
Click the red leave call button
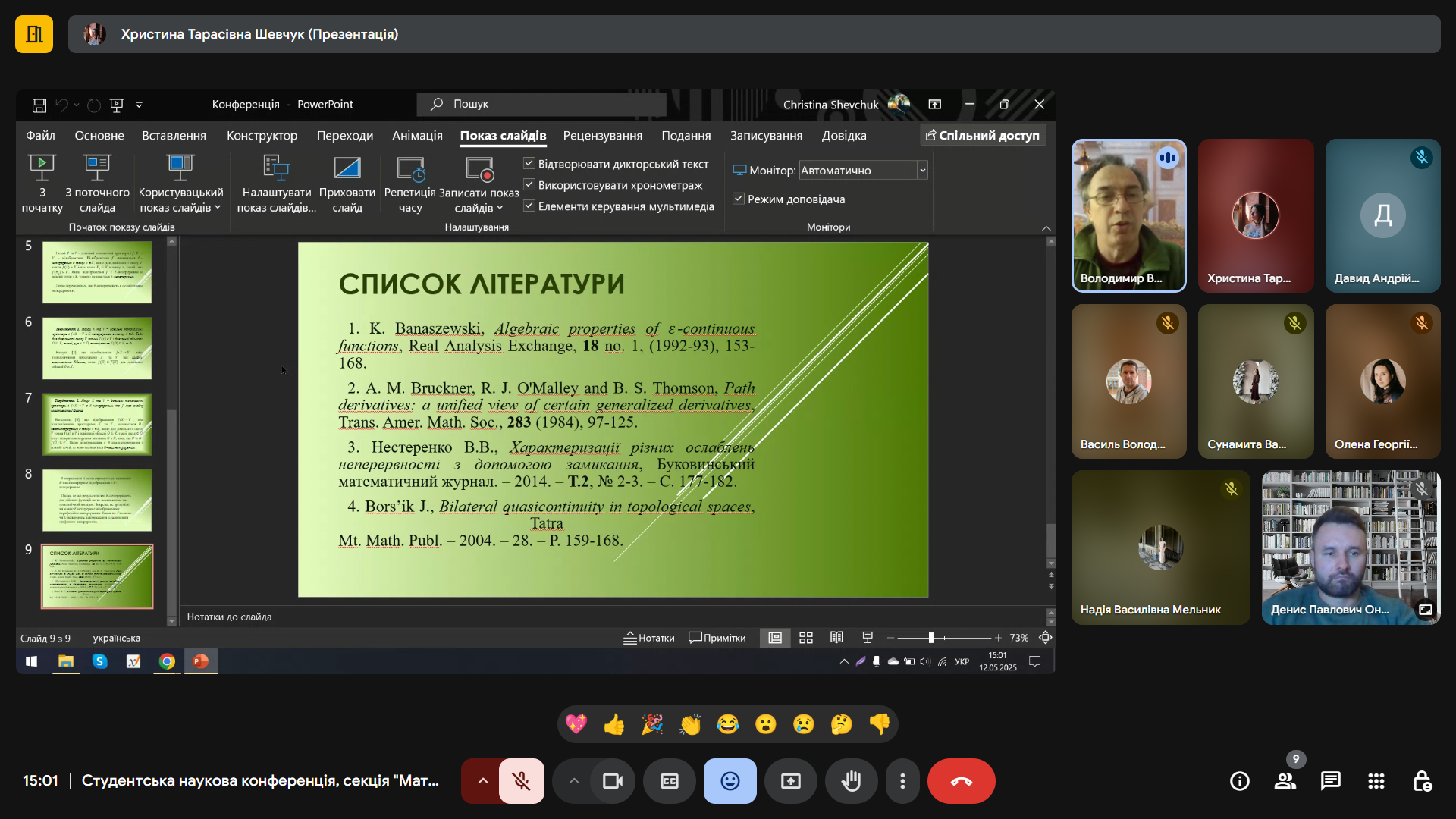(x=961, y=781)
